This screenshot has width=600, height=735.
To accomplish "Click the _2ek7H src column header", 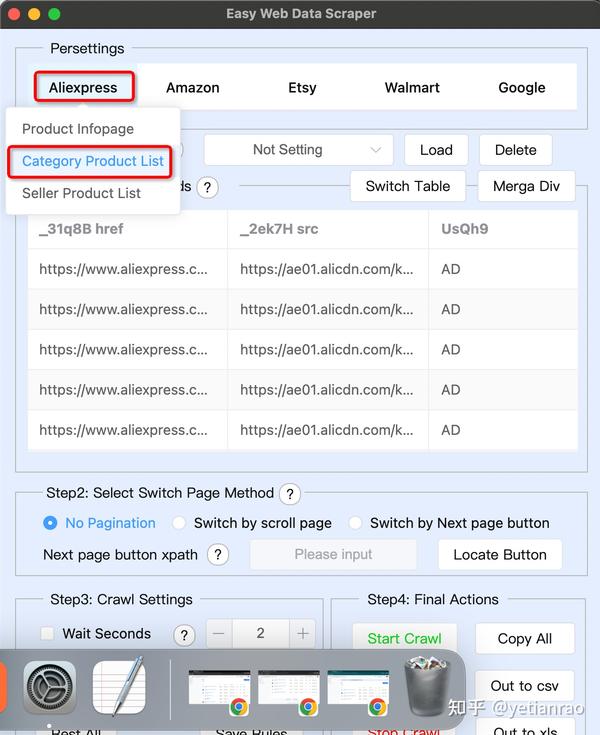I will coord(328,229).
